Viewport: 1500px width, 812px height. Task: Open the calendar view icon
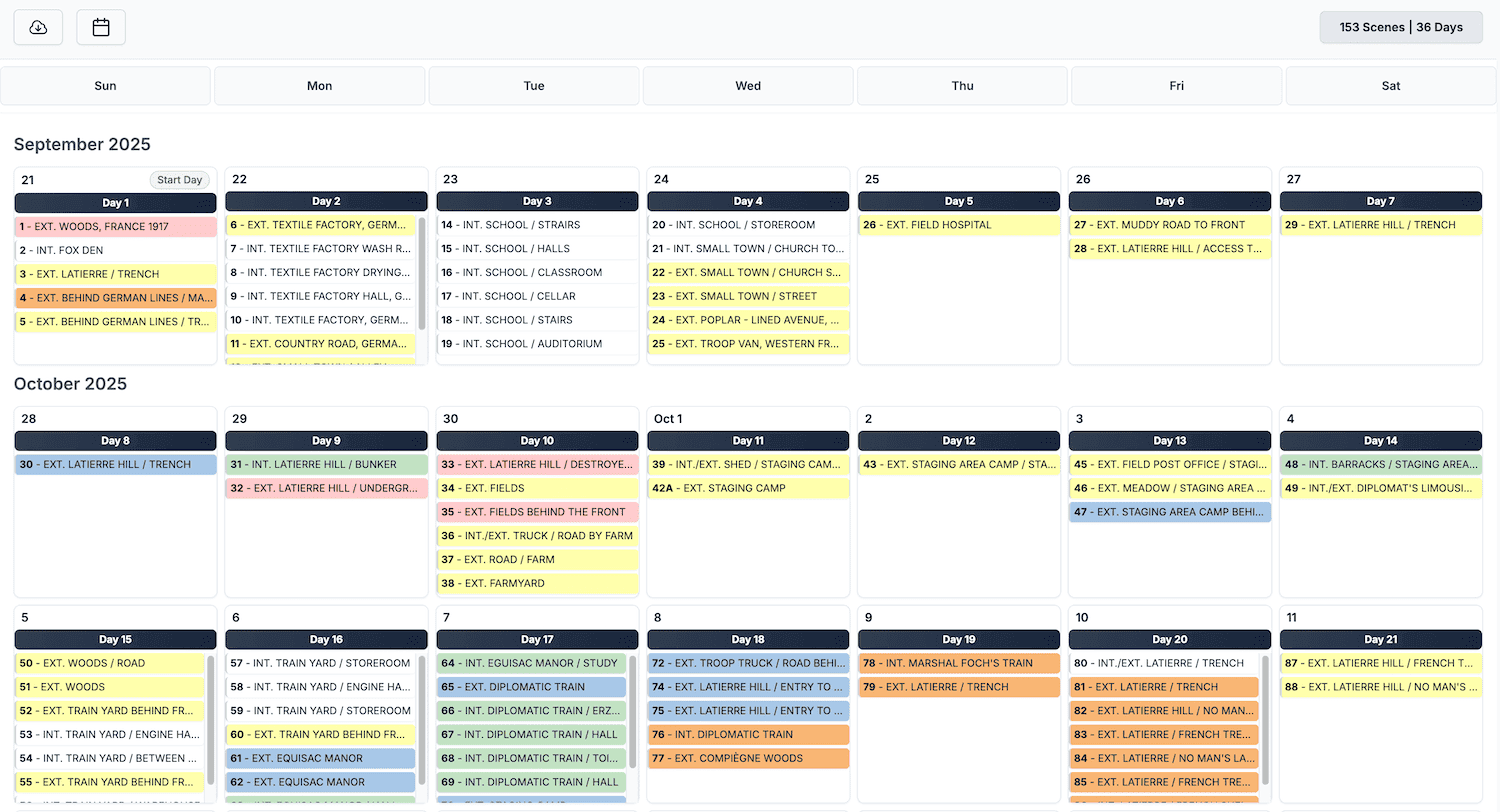point(100,27)
